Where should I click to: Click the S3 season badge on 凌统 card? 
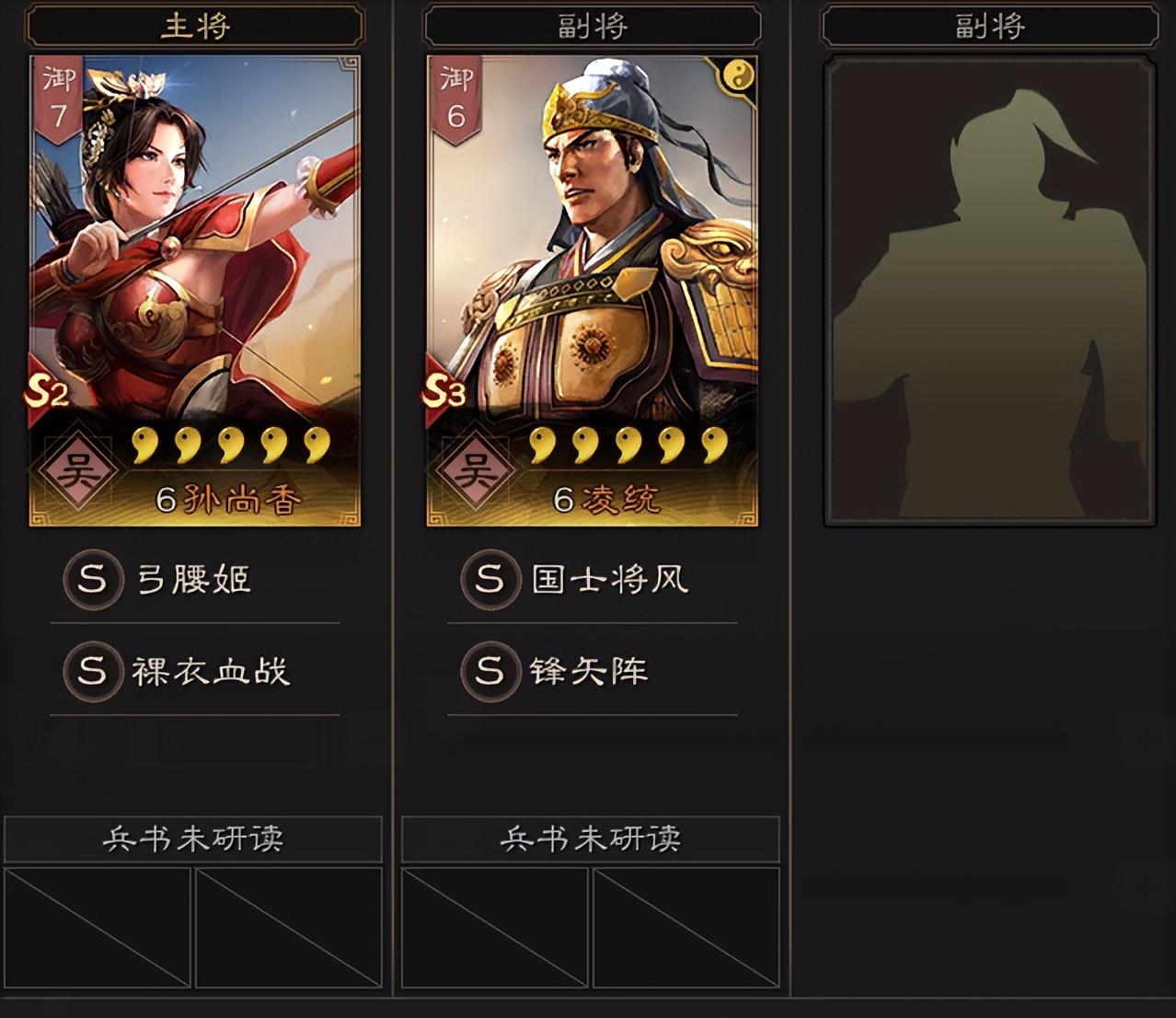pyautogui.click(x=444, y=393)
